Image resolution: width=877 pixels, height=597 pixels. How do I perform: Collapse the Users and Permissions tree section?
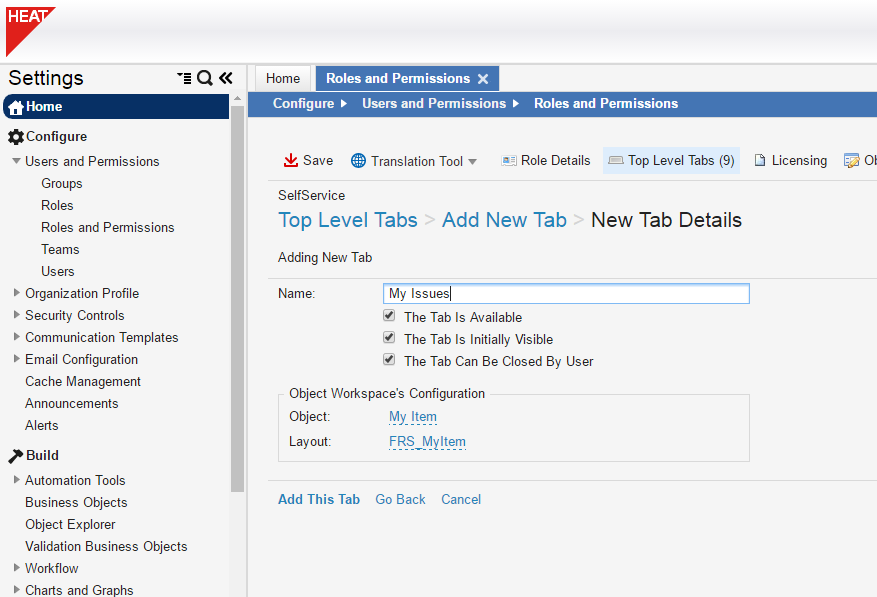[16, 161]
